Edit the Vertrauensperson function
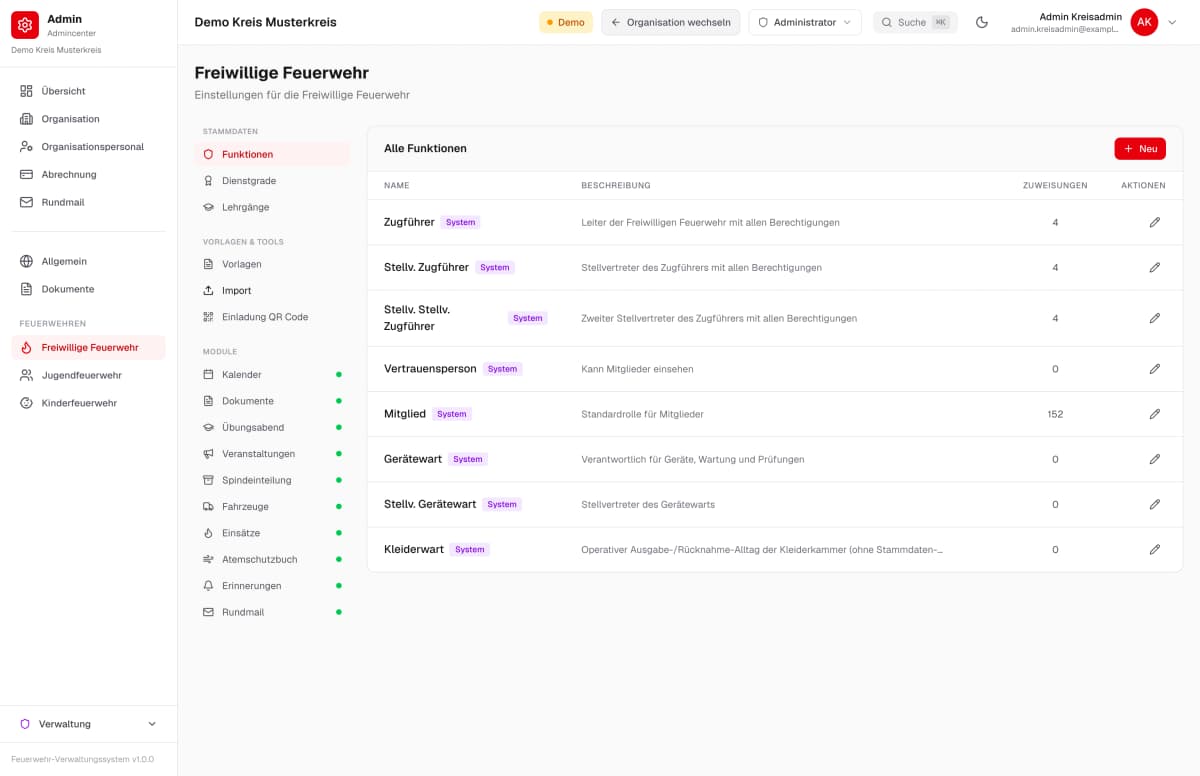The image size is (1200, 776). [x=1155, y=369]
